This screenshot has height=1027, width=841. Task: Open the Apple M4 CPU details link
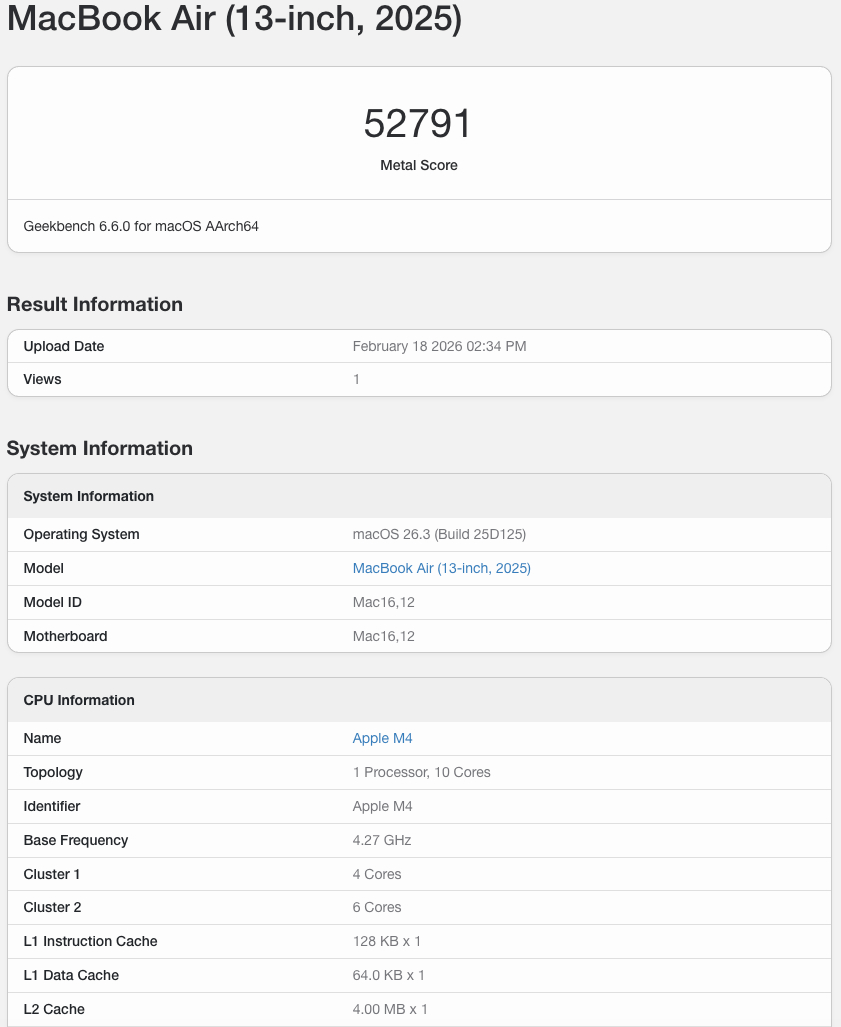tap(382, 738)
